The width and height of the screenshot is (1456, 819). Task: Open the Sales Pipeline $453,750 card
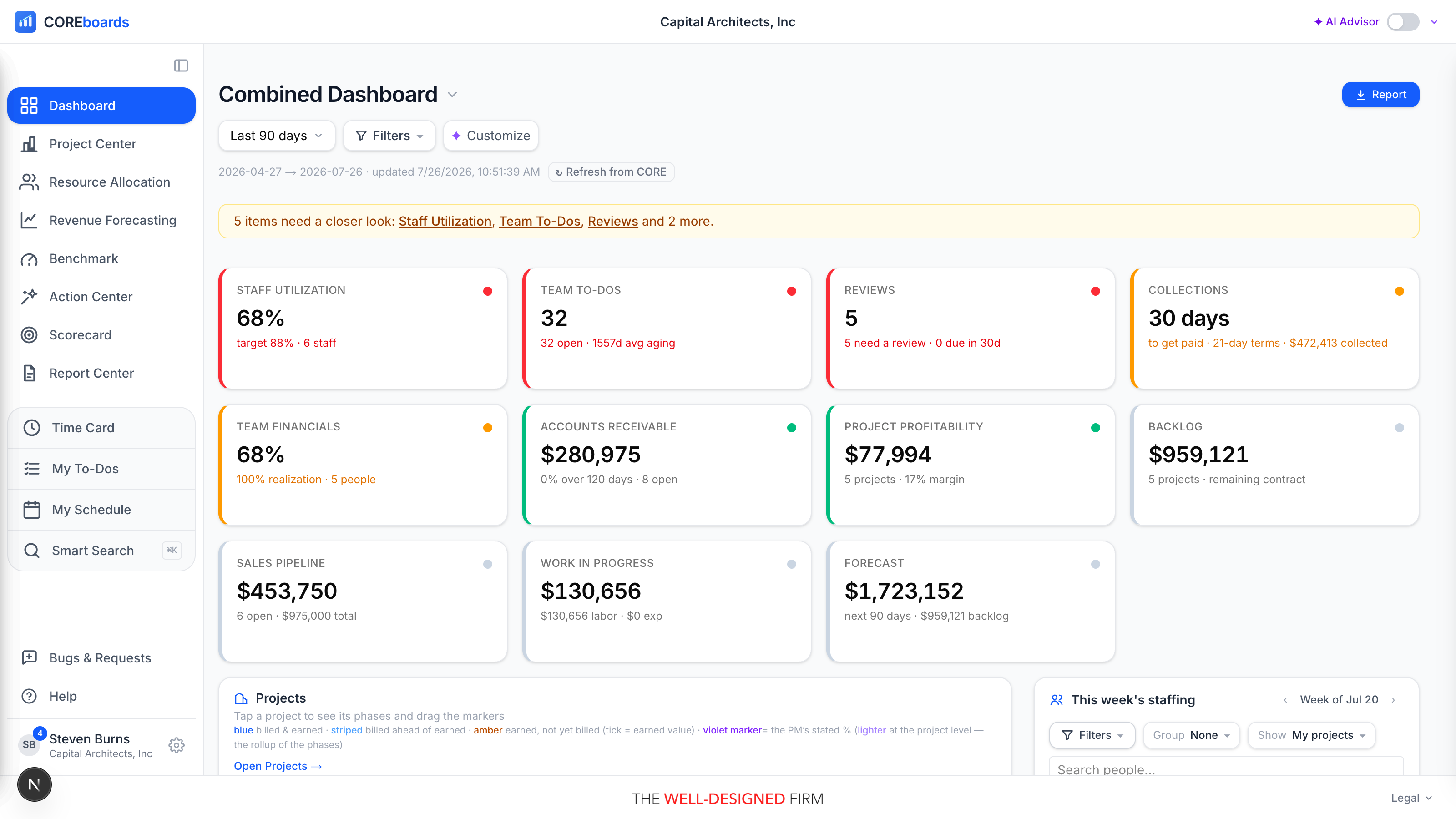coord(363,602)
